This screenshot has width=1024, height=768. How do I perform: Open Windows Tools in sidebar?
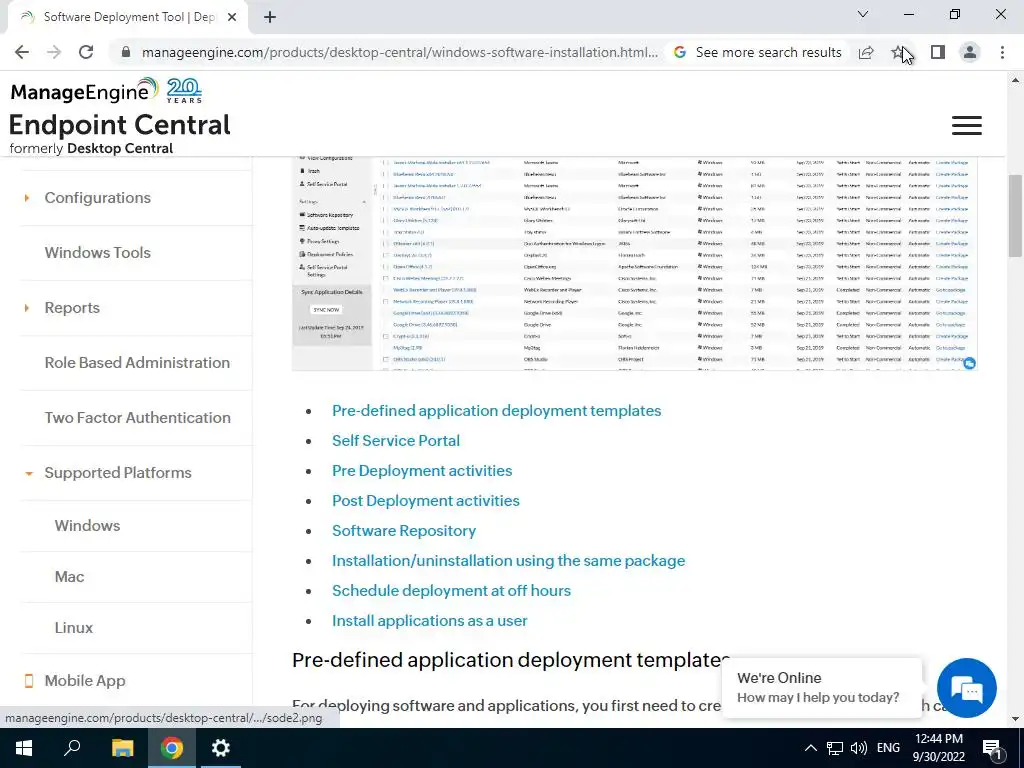tap(97, 253)
